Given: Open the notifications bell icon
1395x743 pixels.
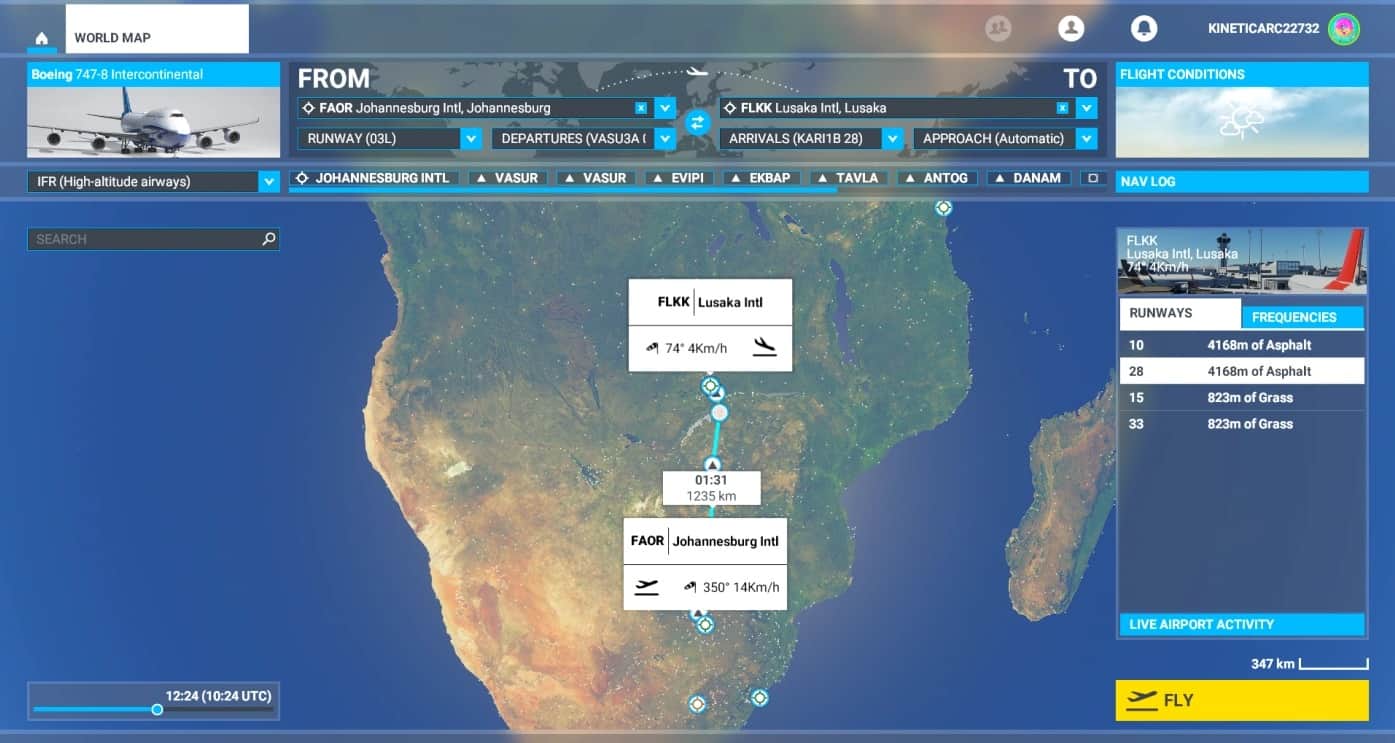Looking at the screenshot, I should coord(1143,29).
